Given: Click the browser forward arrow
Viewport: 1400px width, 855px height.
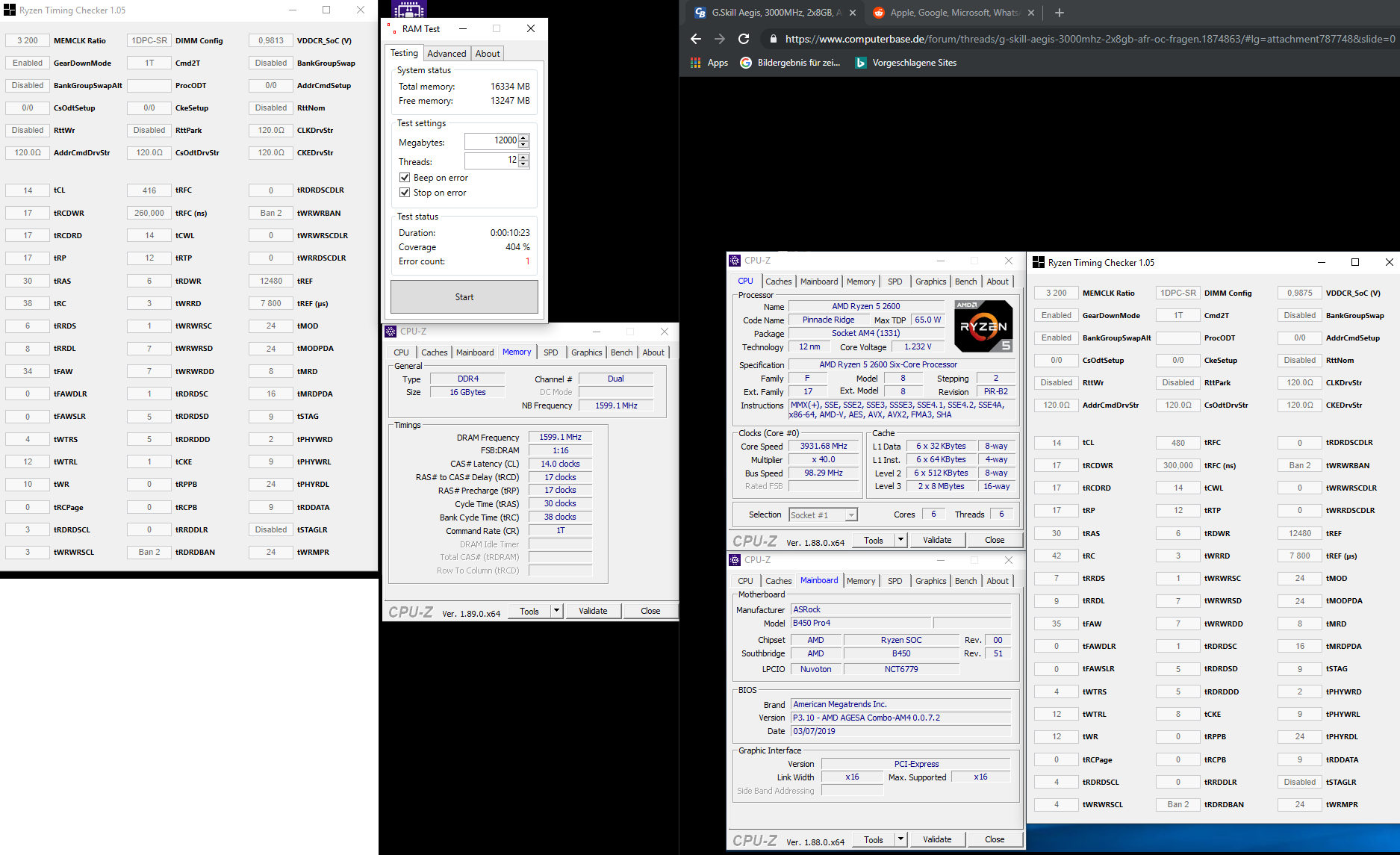Looking at the screenshot, I should coord(720,39).
